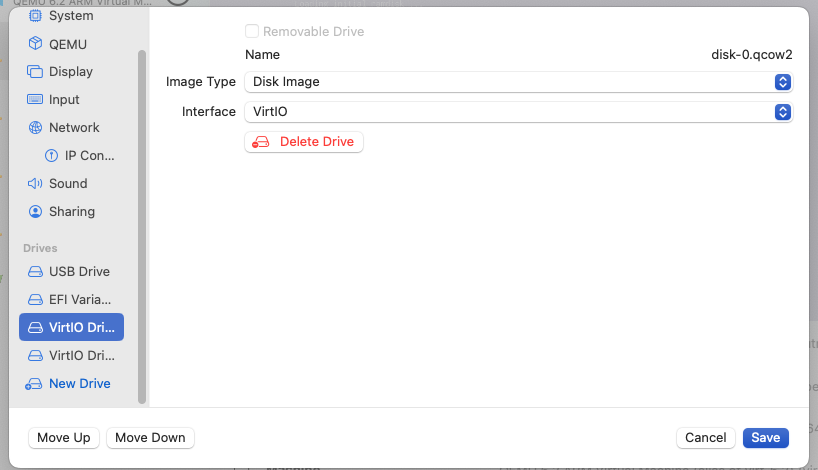818x470 pixels.
Task: Open the System settings section
Action: tap(71, 16)
